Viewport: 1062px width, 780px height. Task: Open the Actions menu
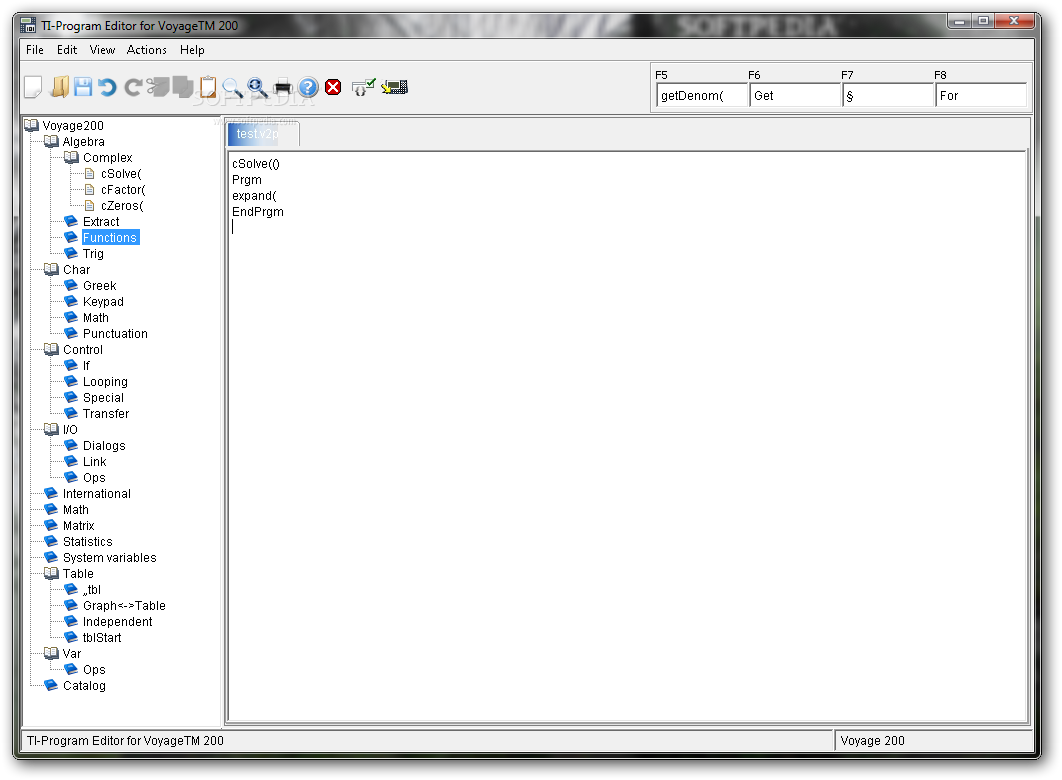[x=146, y=49]
